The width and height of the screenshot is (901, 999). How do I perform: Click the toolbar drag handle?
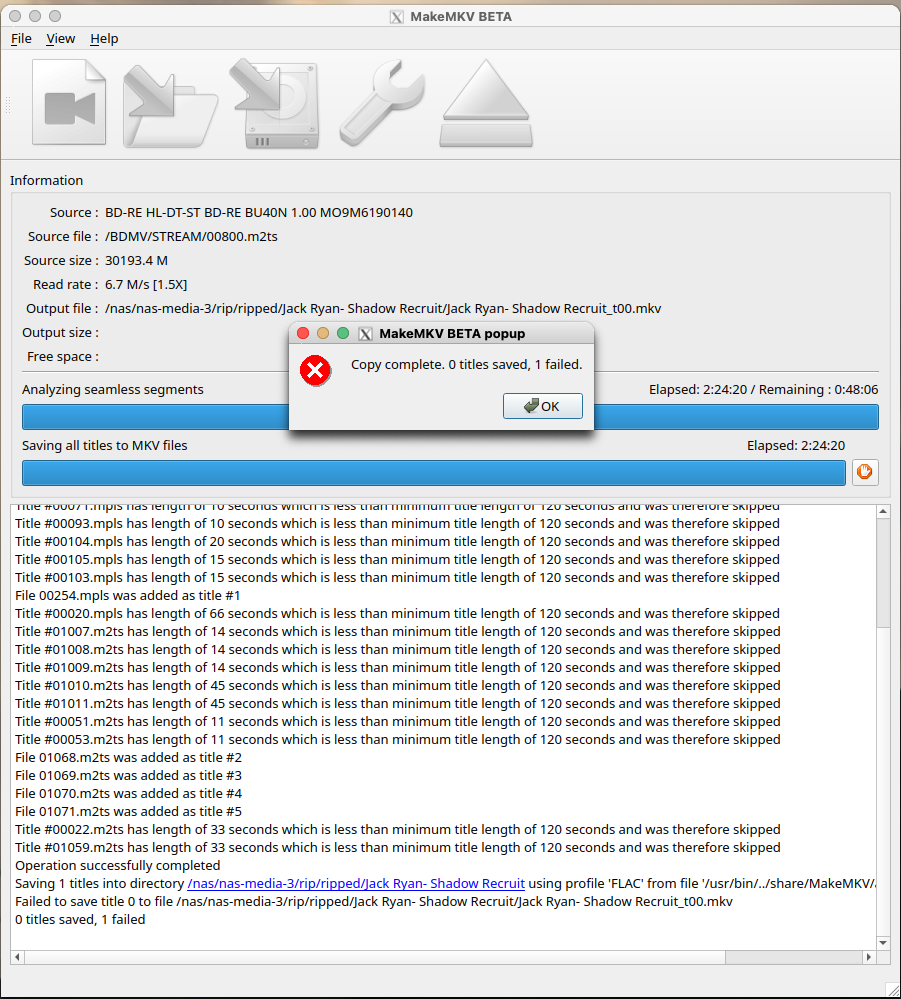pos(8,105)
